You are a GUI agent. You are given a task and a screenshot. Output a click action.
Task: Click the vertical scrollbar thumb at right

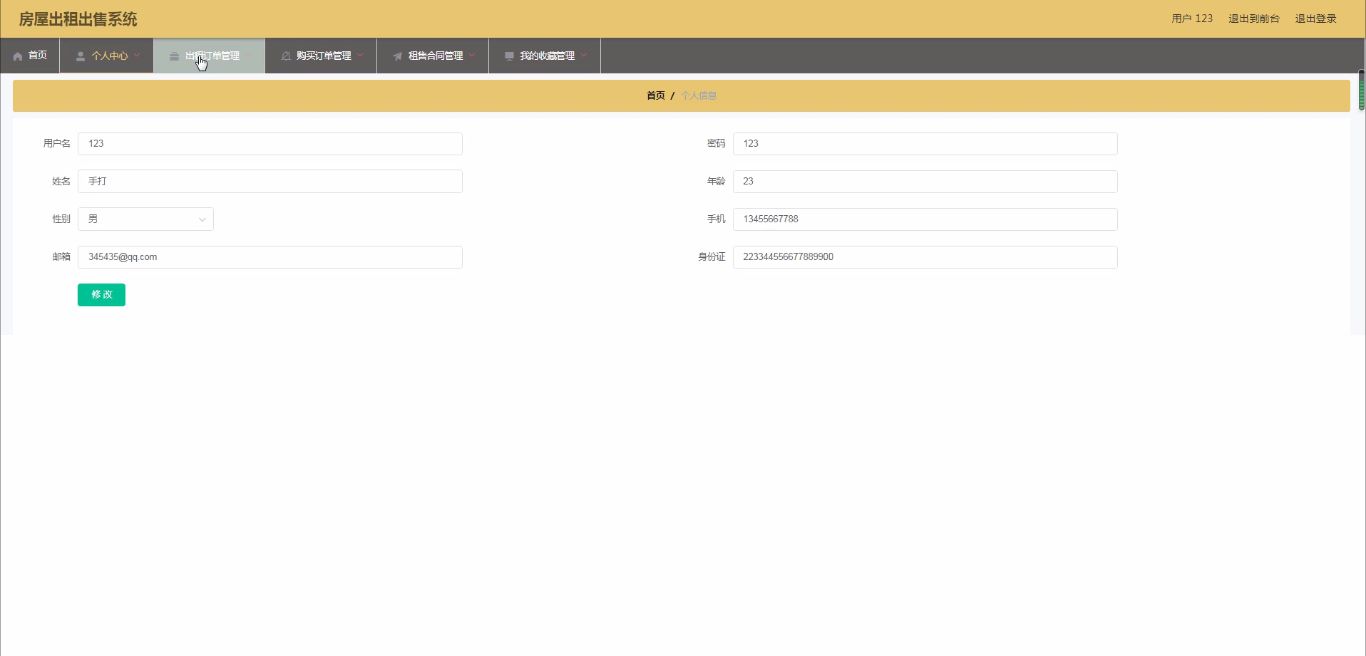1361,90
